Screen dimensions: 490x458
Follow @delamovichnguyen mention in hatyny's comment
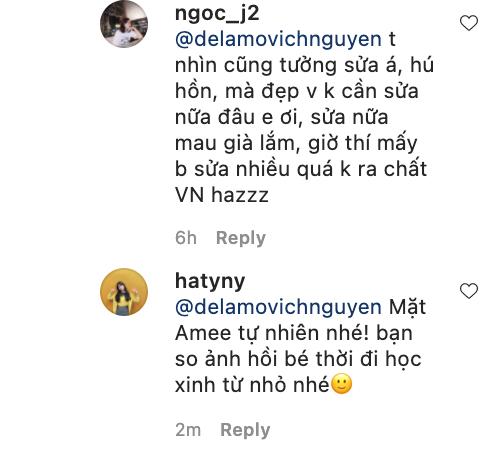pos(278,307)
